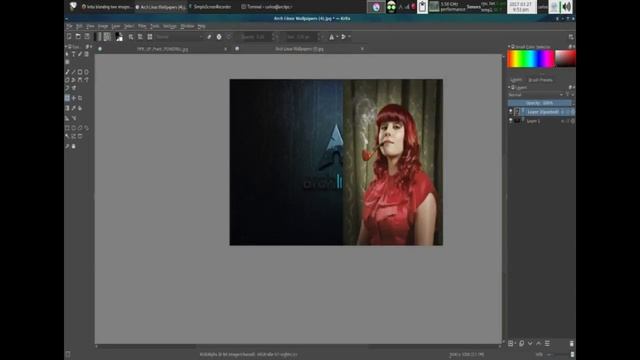Save the document using toolbar Save icon
This screenshot has width=640, height=360.
click(x=87, y=37)
